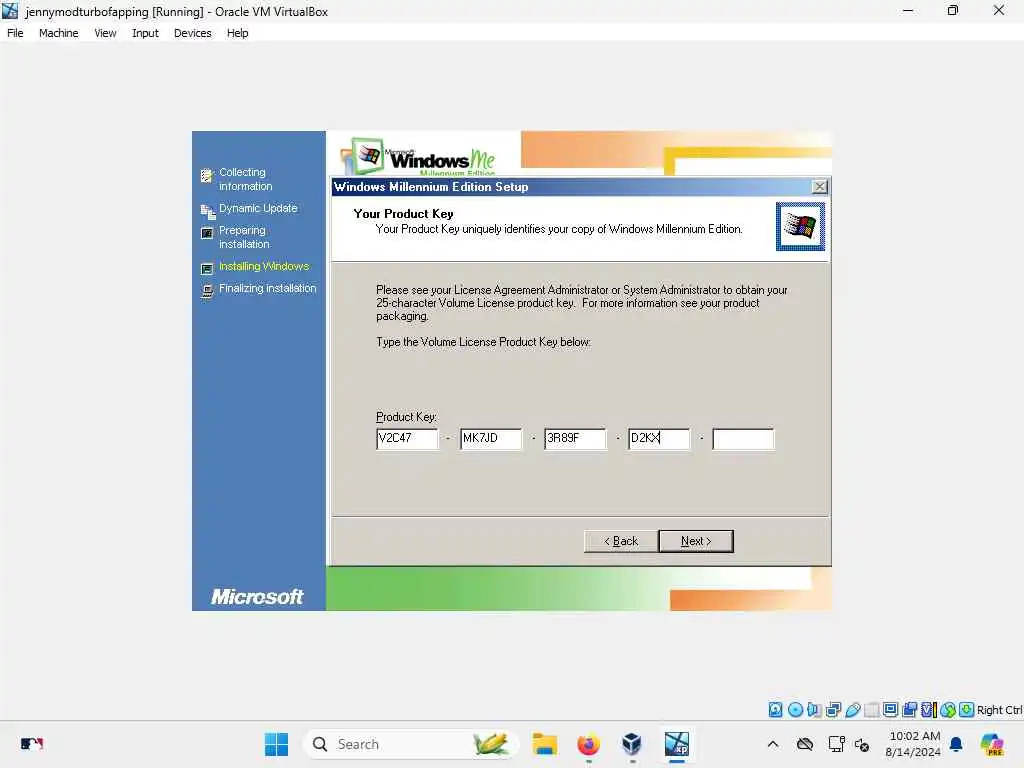Open the MLB widget on the taskbar

tap(32, 744)
